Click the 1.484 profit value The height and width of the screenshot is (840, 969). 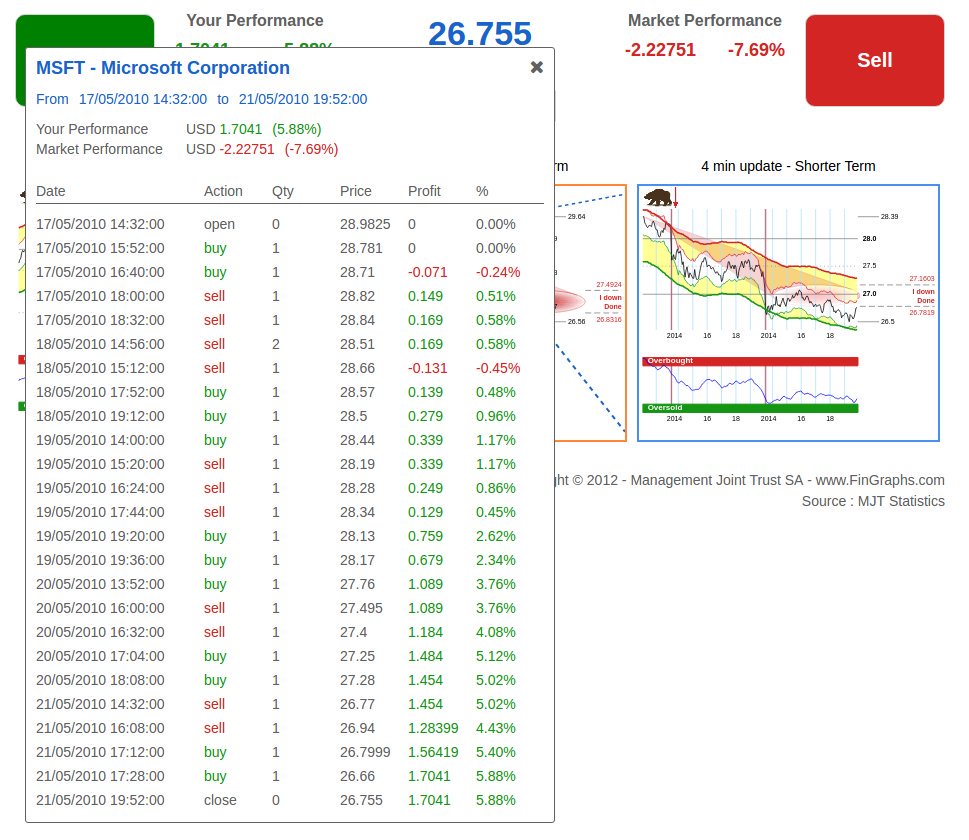coord(425,656)
